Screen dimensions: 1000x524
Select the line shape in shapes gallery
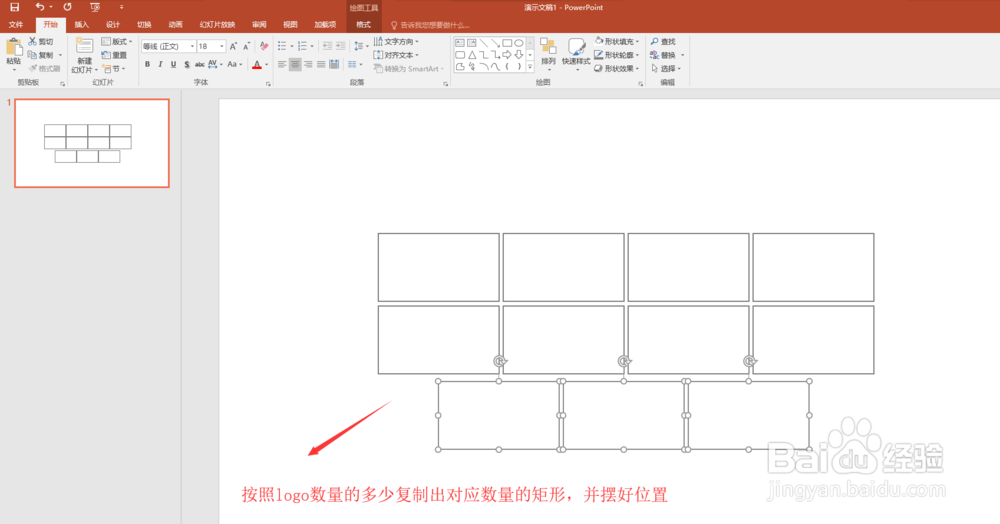tap(483, 43)
